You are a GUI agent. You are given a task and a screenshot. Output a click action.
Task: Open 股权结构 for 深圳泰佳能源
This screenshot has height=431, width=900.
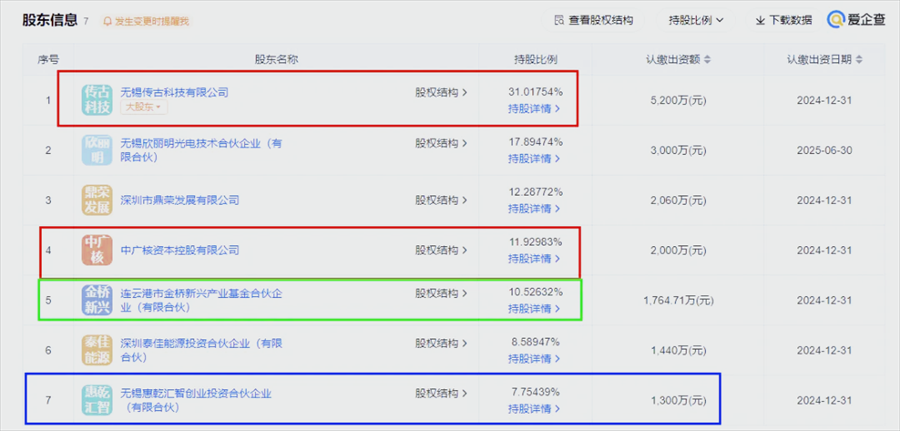441,343
